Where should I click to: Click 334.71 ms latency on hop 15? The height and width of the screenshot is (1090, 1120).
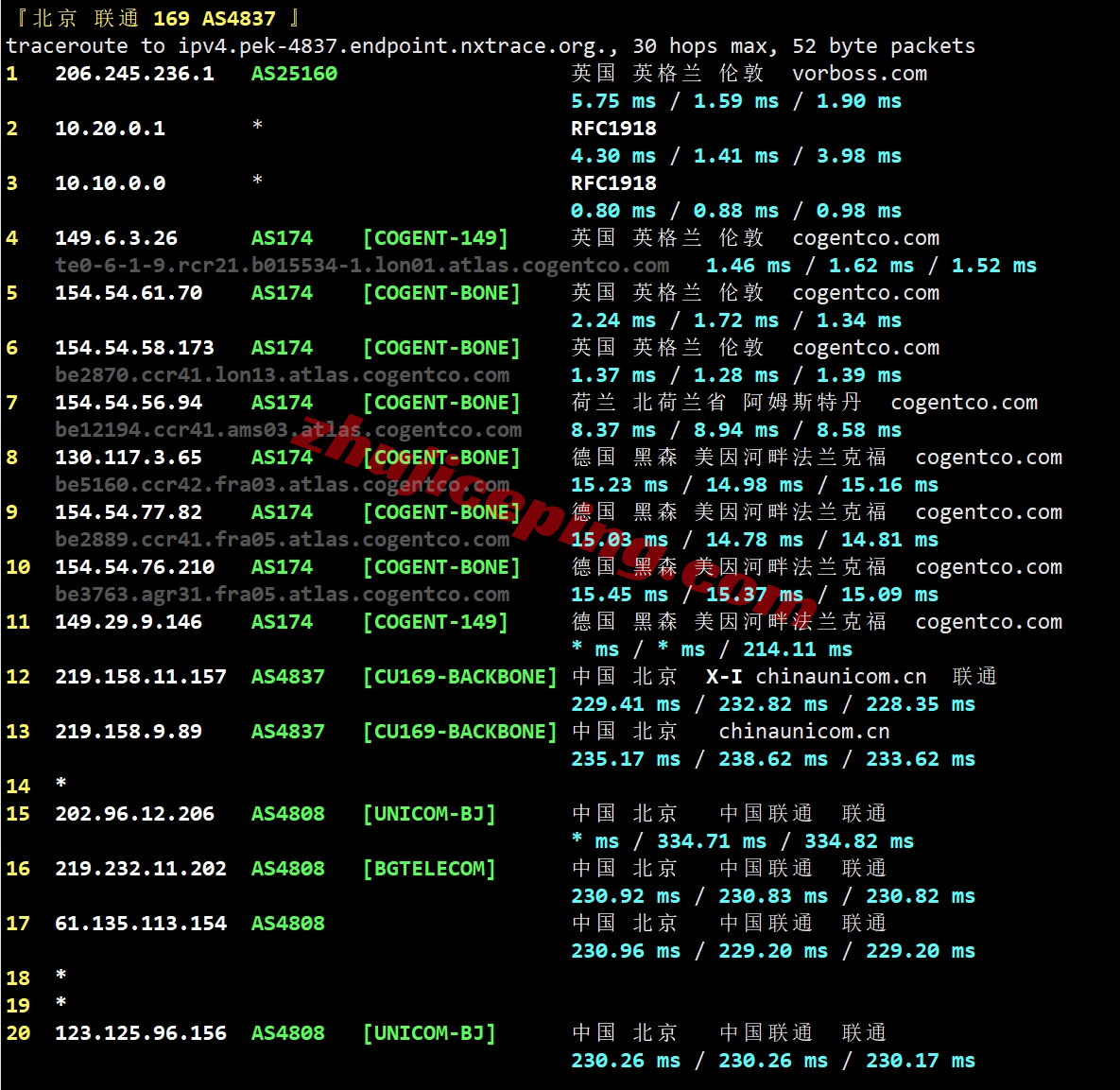[712, 841]
